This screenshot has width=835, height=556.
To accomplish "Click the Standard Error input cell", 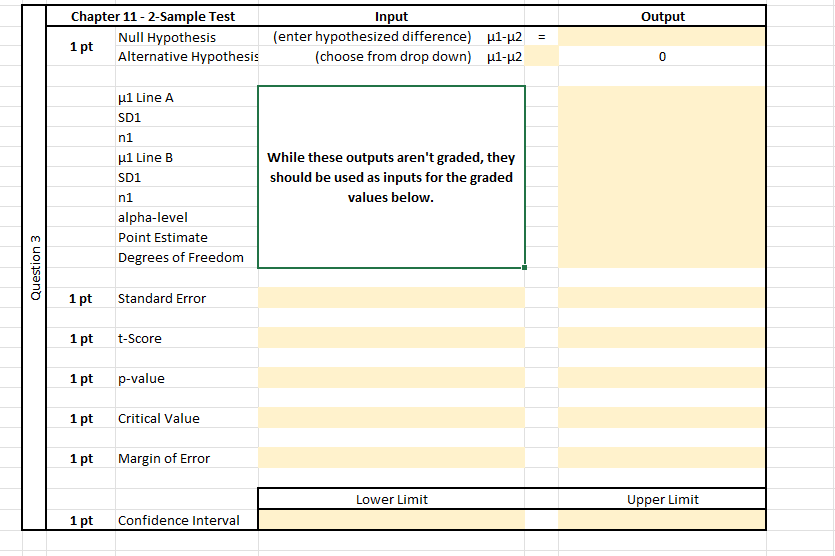I will tap(391, 298).
